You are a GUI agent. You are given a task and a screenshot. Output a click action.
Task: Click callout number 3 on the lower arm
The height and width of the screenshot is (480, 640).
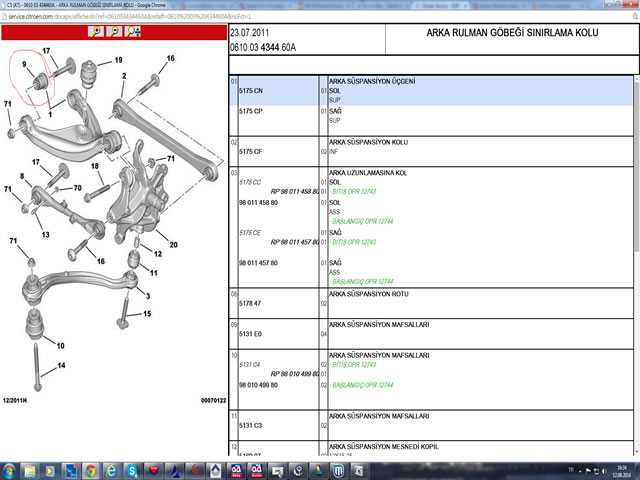148,296
